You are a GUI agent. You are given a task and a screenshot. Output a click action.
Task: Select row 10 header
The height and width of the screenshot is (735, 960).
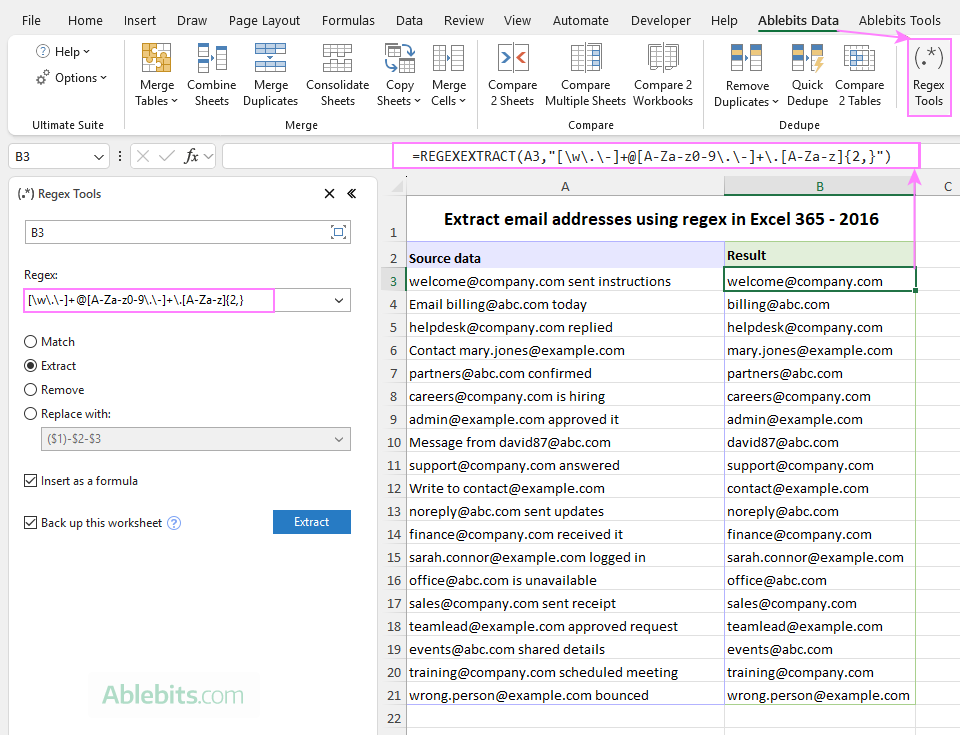pos(394,442)
